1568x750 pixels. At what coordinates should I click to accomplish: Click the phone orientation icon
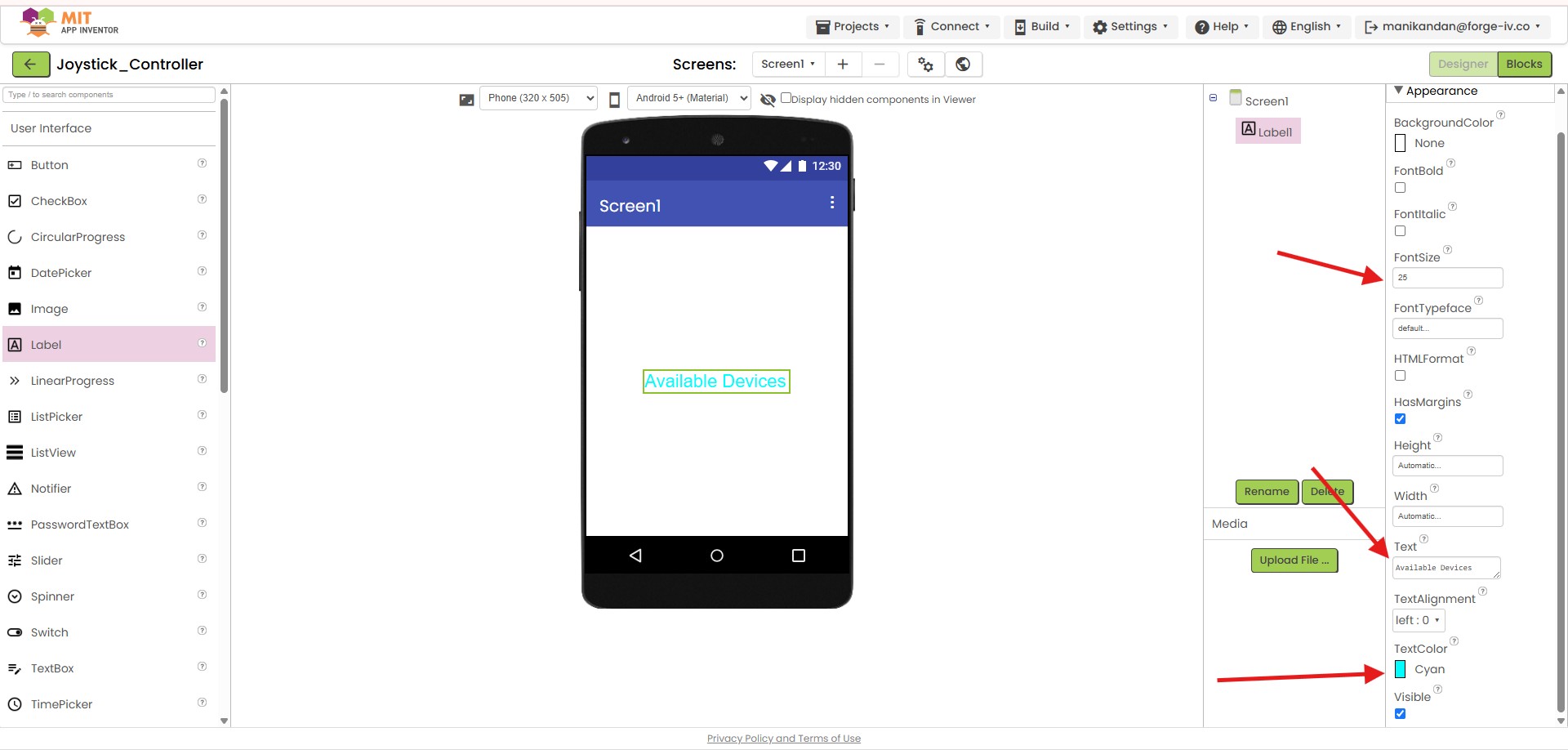[x=614, y=99]
